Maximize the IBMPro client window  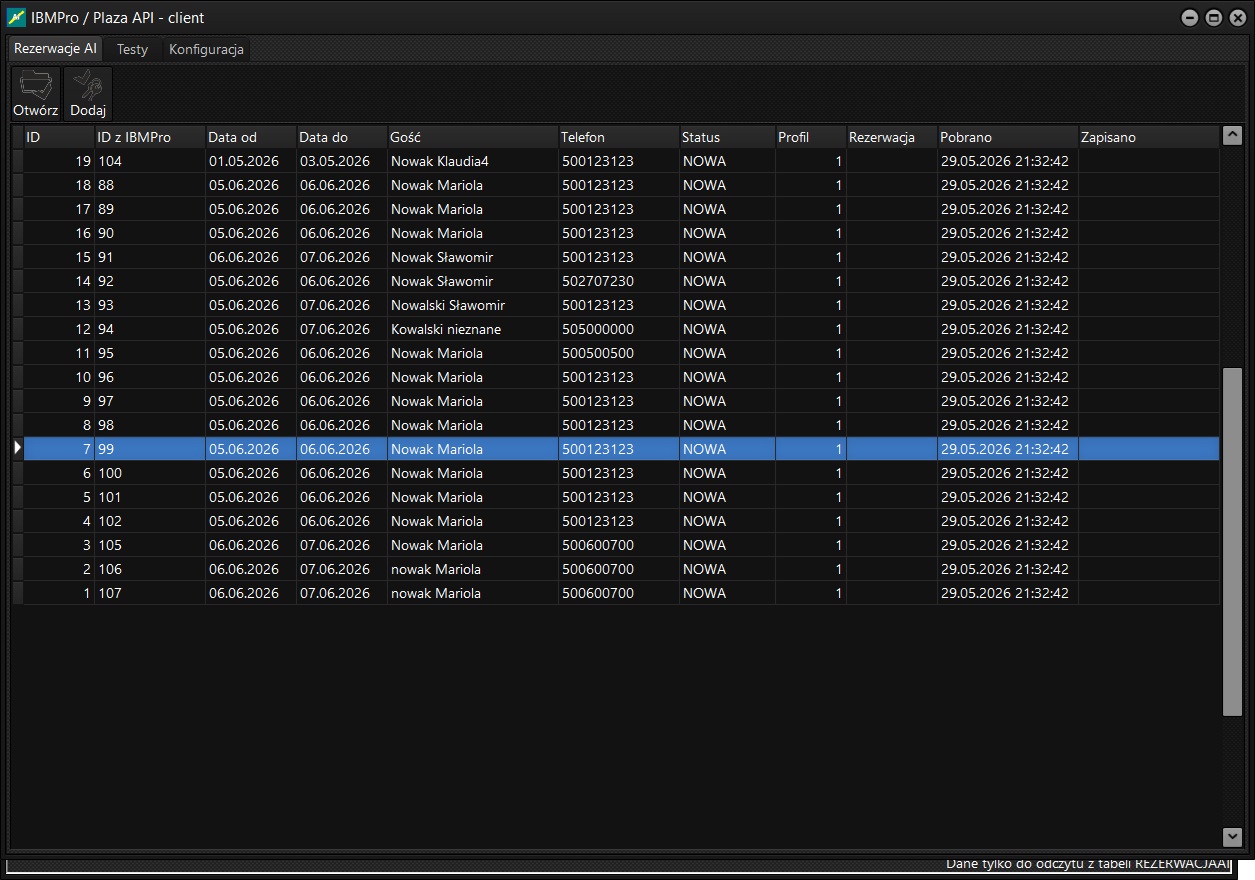1213,18
